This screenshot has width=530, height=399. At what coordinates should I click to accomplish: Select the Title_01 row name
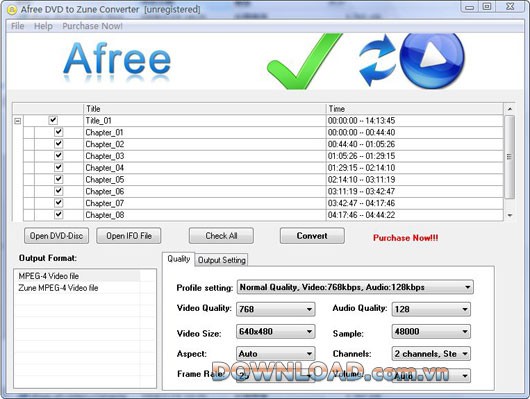pos(98,120)
